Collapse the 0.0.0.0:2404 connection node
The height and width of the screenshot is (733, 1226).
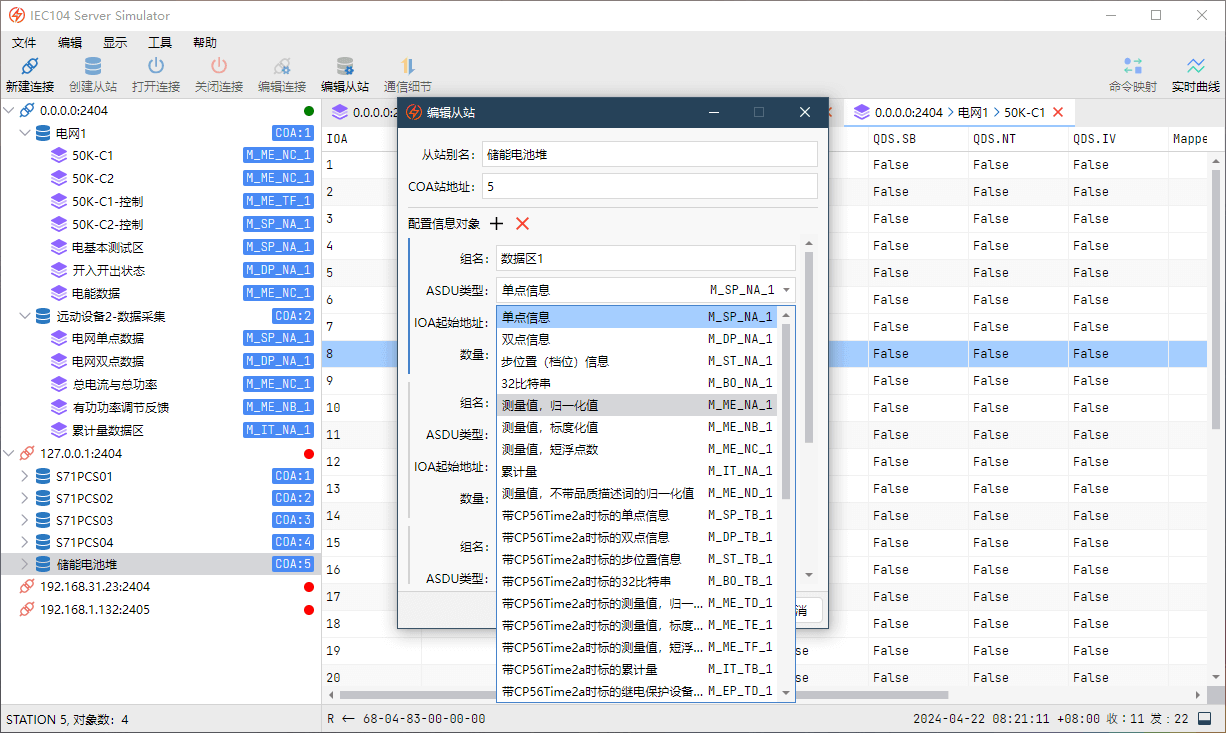coord(10,111)
